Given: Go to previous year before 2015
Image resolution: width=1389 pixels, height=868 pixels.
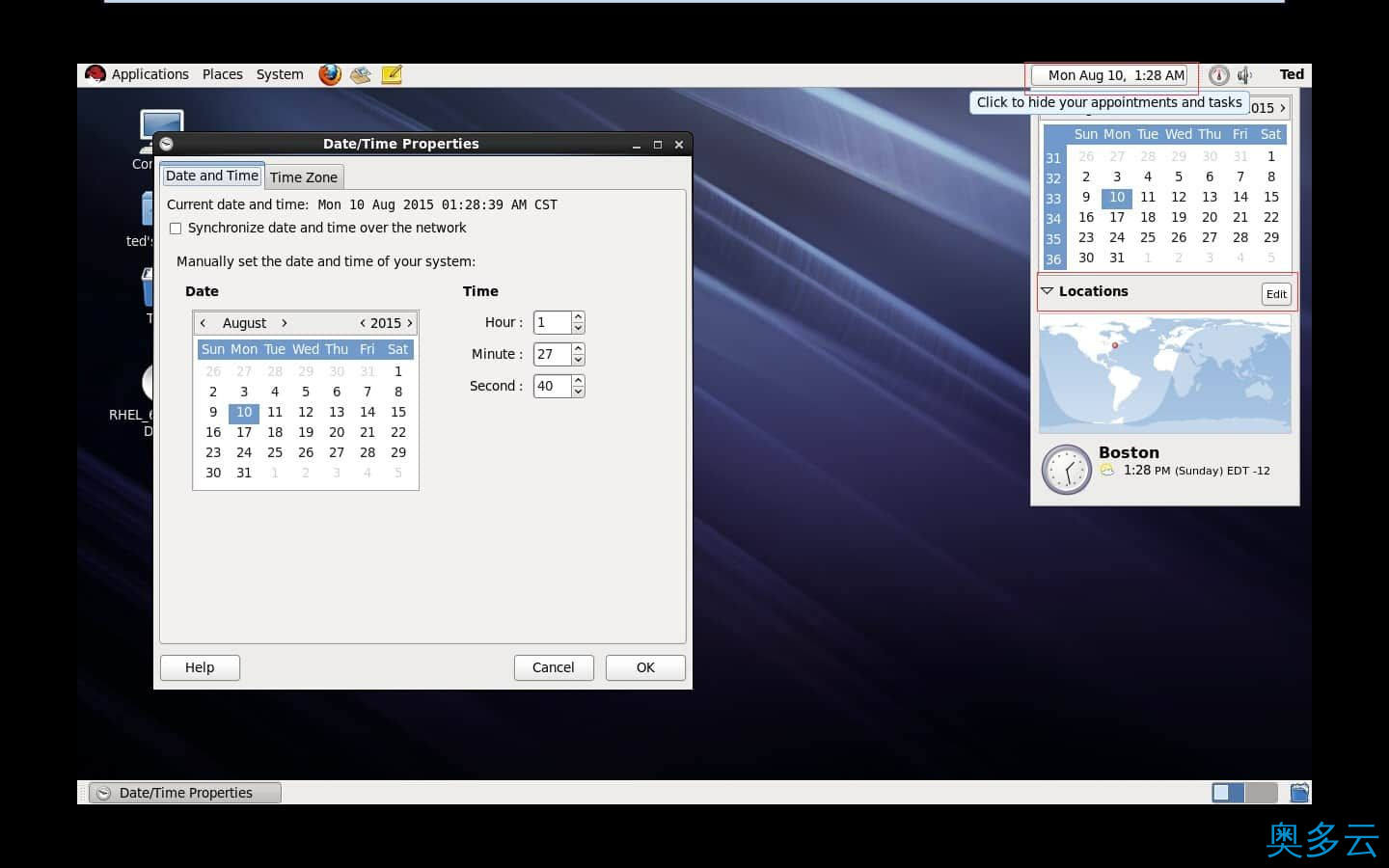Looking at the screenshot, I should click(x=363, y=323).
